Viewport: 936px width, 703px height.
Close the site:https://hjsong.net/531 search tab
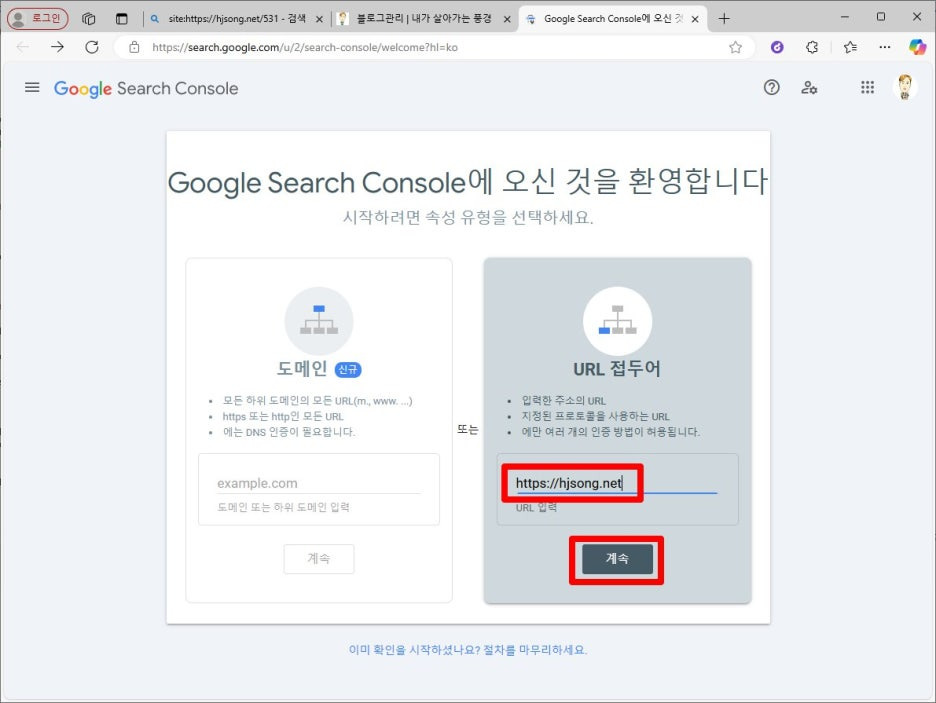pyautogui.click(x=319, y=19)
